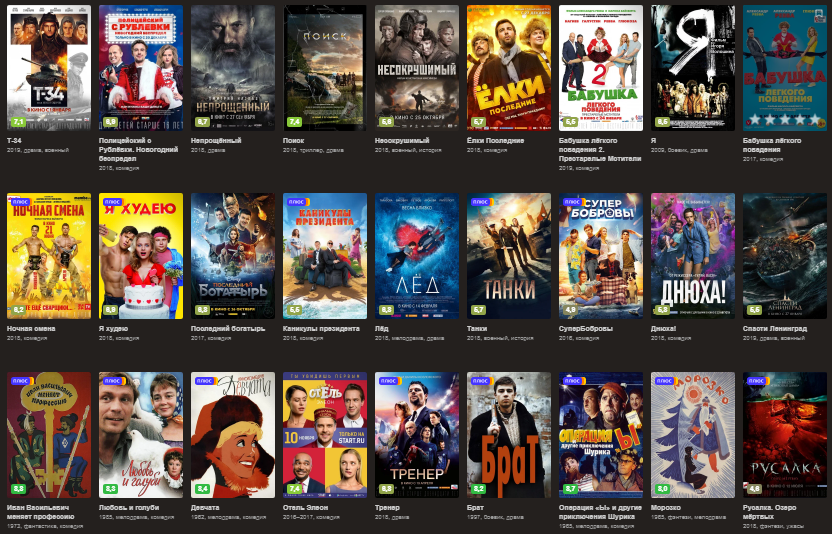Click the Плюс badge on Русалка poster
Viewport: 832px width, 534px height.
click(757, 381)
